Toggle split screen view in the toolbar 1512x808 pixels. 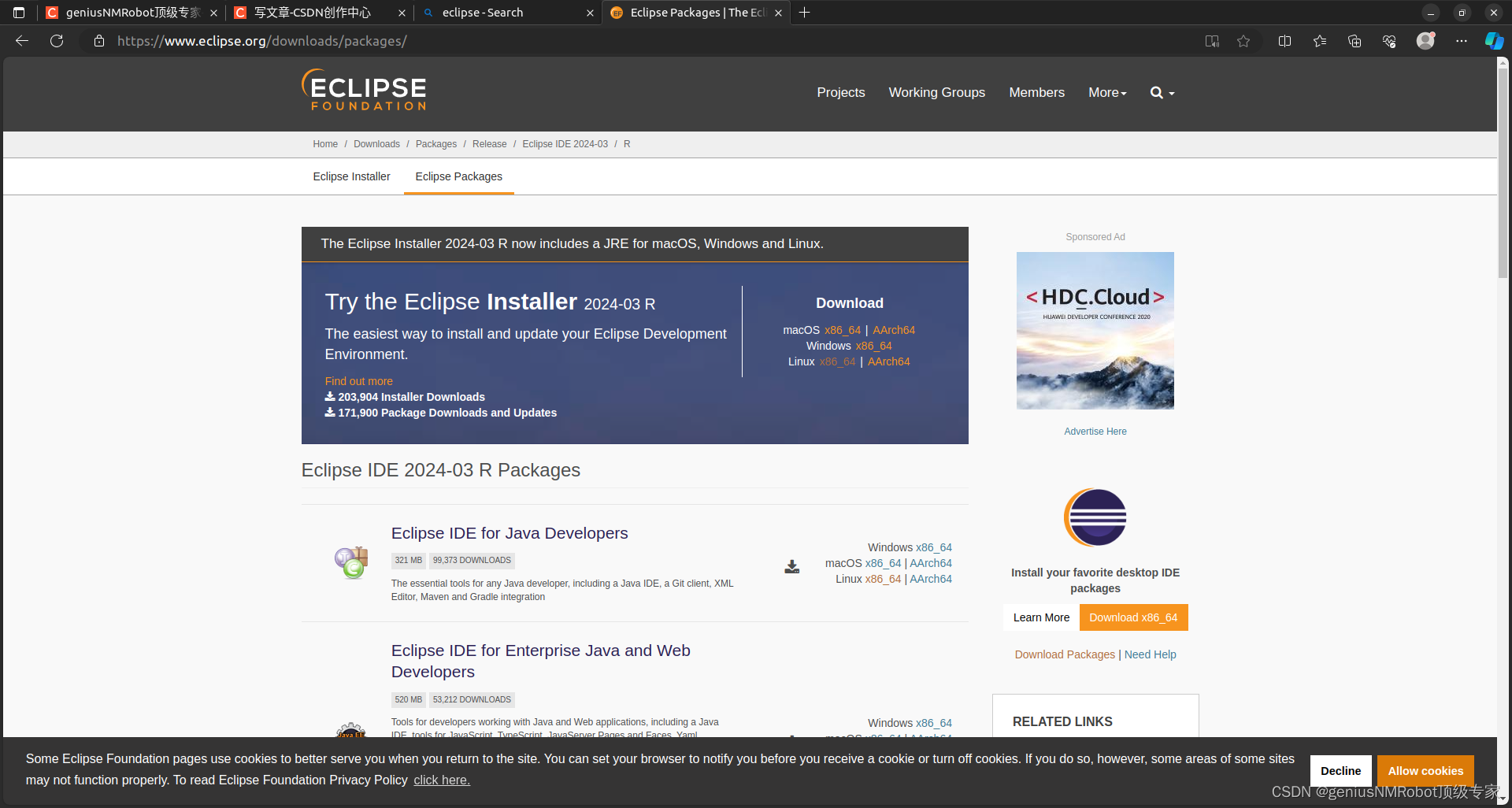coord(1284,41)
